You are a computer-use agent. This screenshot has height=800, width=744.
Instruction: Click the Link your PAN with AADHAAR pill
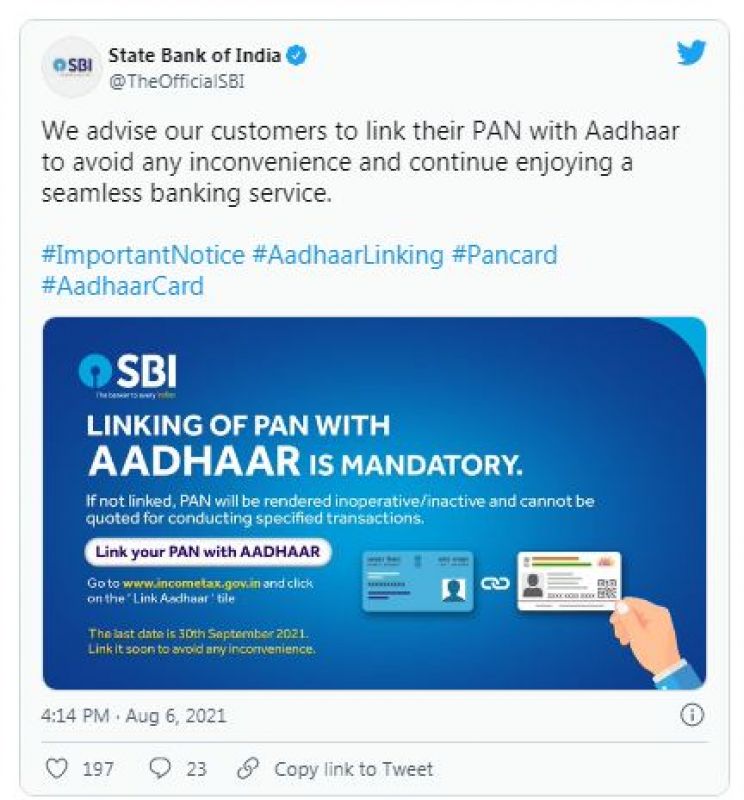pyautogui.click(x=208, y=552)
